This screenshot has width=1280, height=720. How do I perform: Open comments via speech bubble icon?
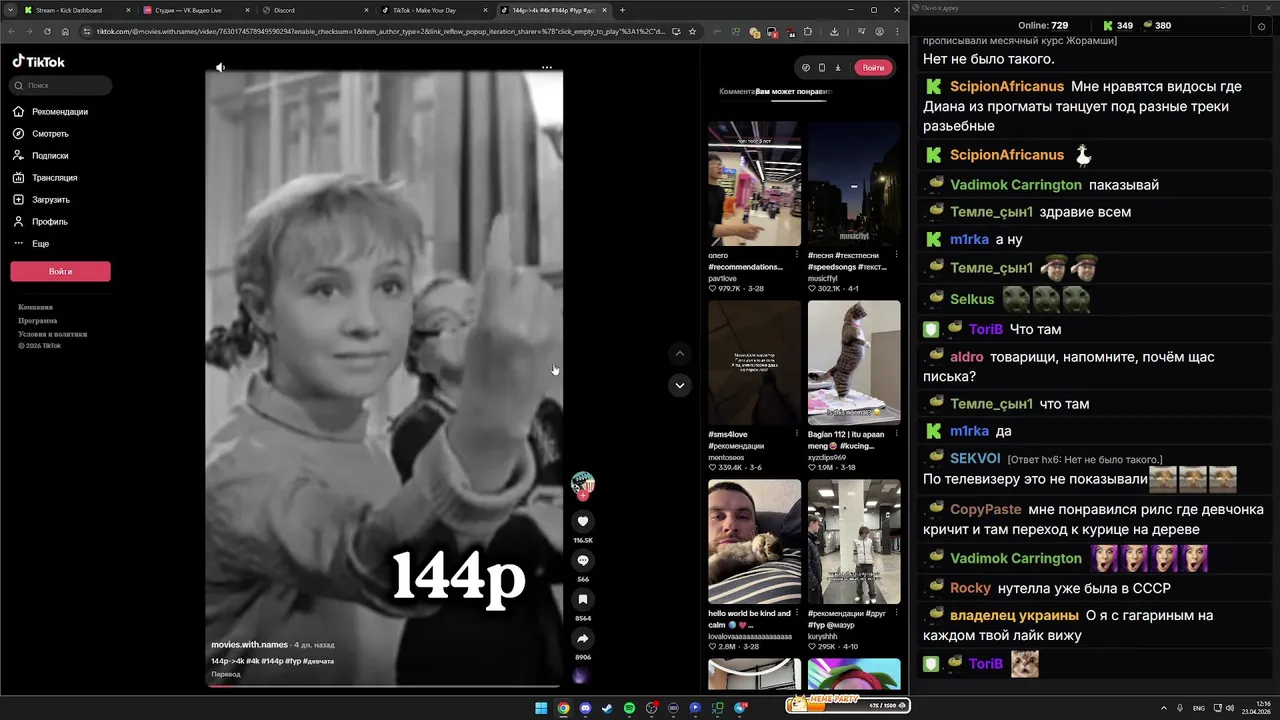tap(583, 560)
